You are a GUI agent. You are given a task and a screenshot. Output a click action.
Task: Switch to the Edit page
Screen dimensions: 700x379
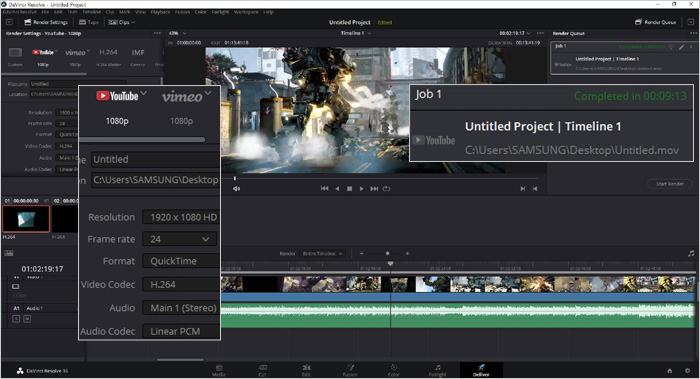[306, 370]
